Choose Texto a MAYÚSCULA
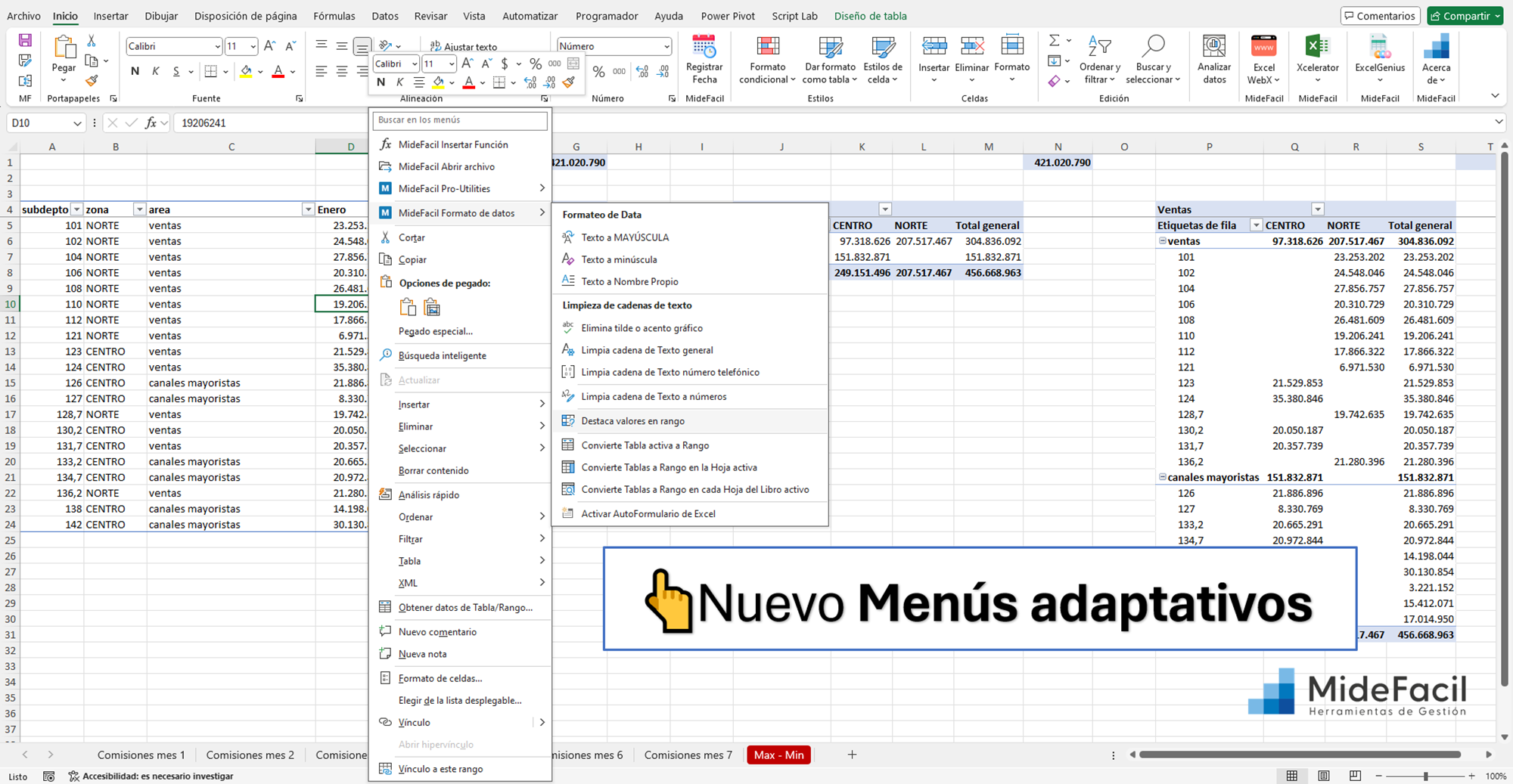The height and width of the screenshot is (784, 1513). [625, 237]
